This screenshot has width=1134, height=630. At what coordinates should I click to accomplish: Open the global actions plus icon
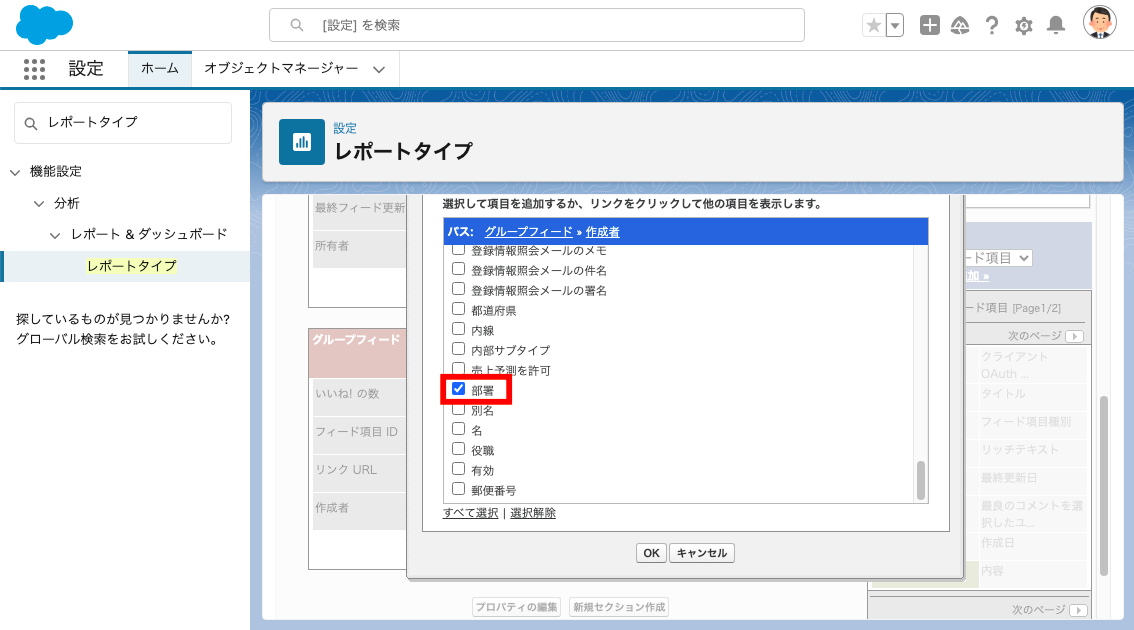coord(930,26)
